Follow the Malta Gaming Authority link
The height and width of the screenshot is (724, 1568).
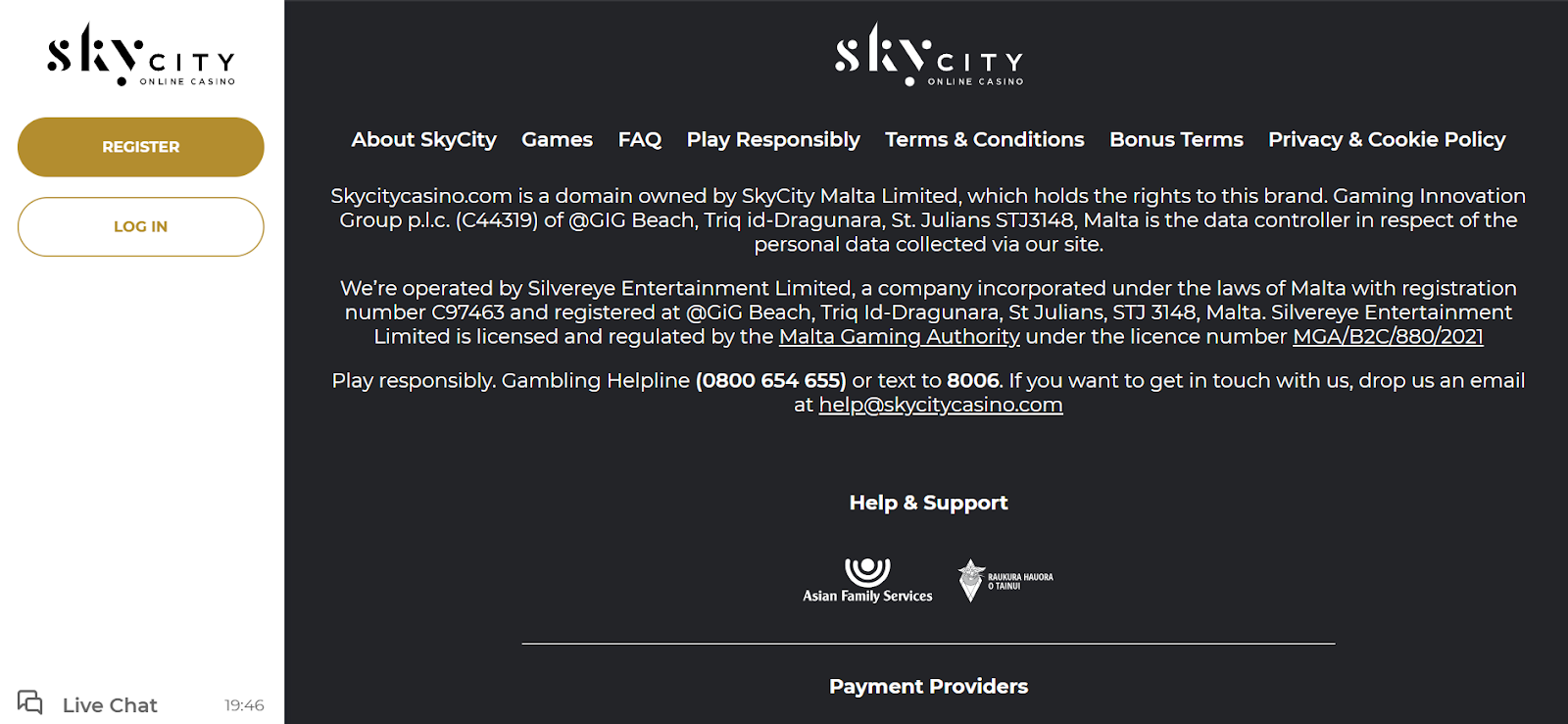899,337
